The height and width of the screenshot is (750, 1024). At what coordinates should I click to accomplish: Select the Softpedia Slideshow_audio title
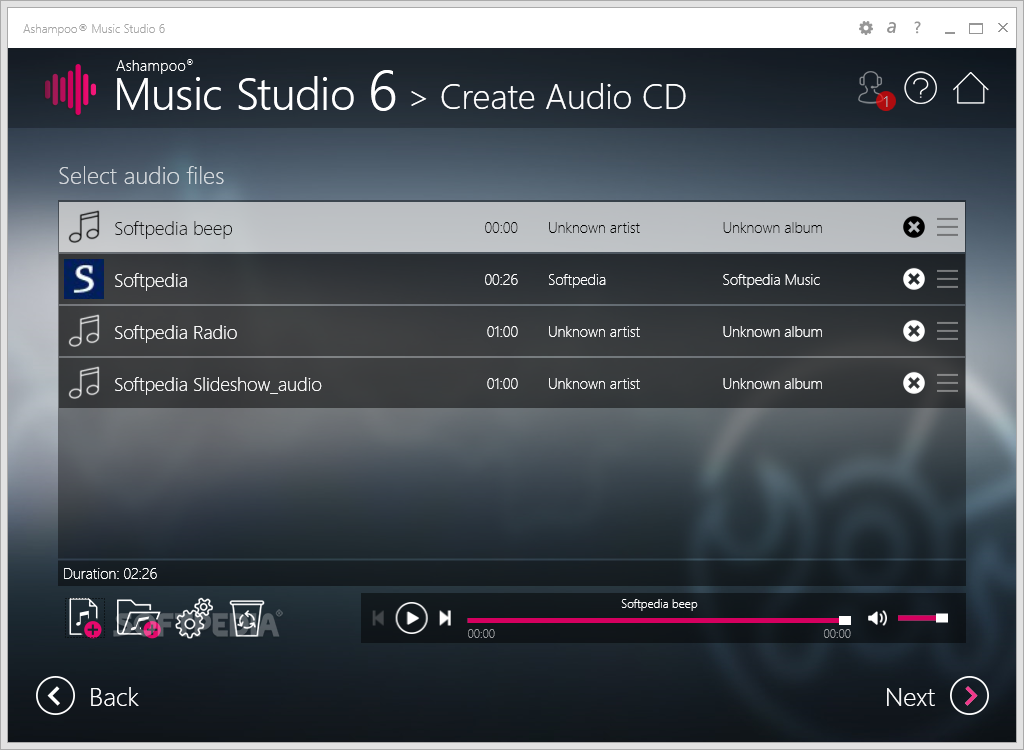217,385
